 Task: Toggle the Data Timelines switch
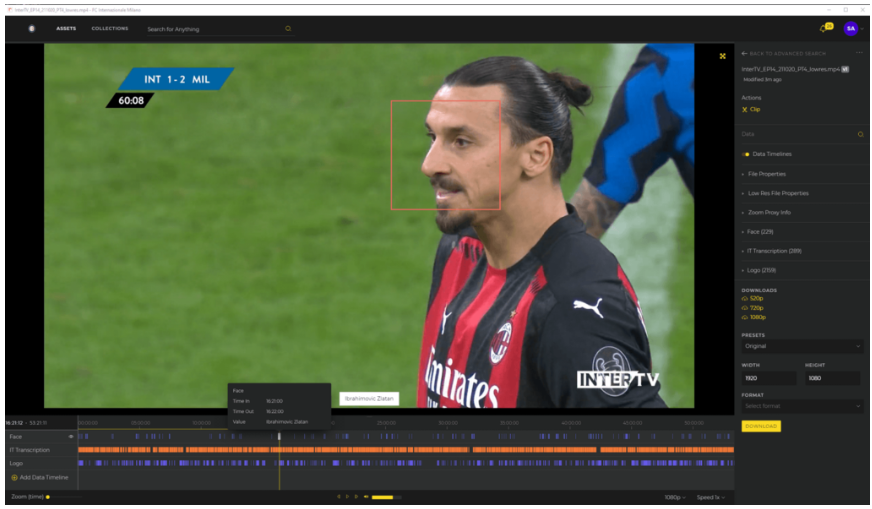point(746,154)
